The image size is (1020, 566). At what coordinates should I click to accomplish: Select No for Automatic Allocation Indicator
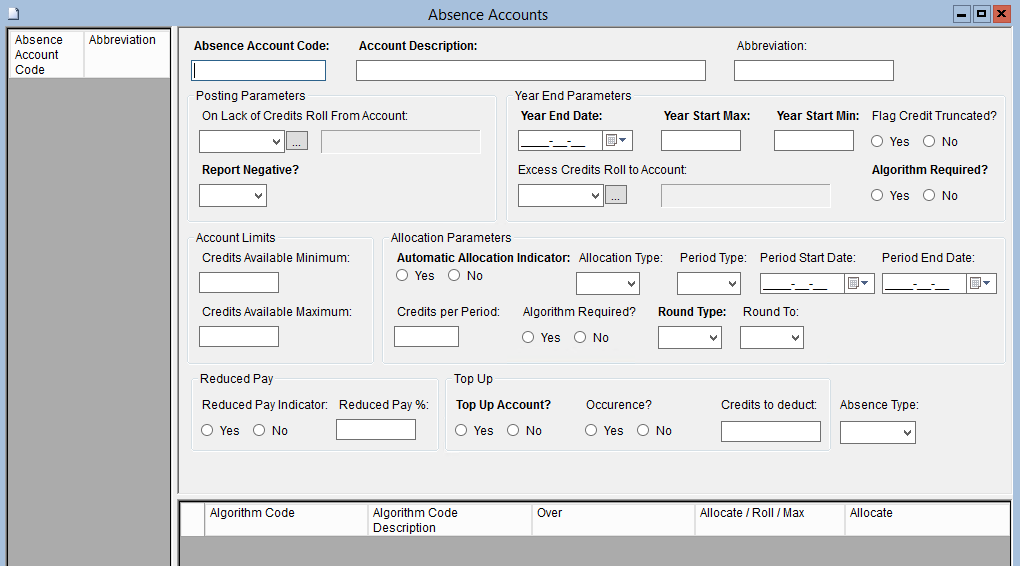pos(454,276)
